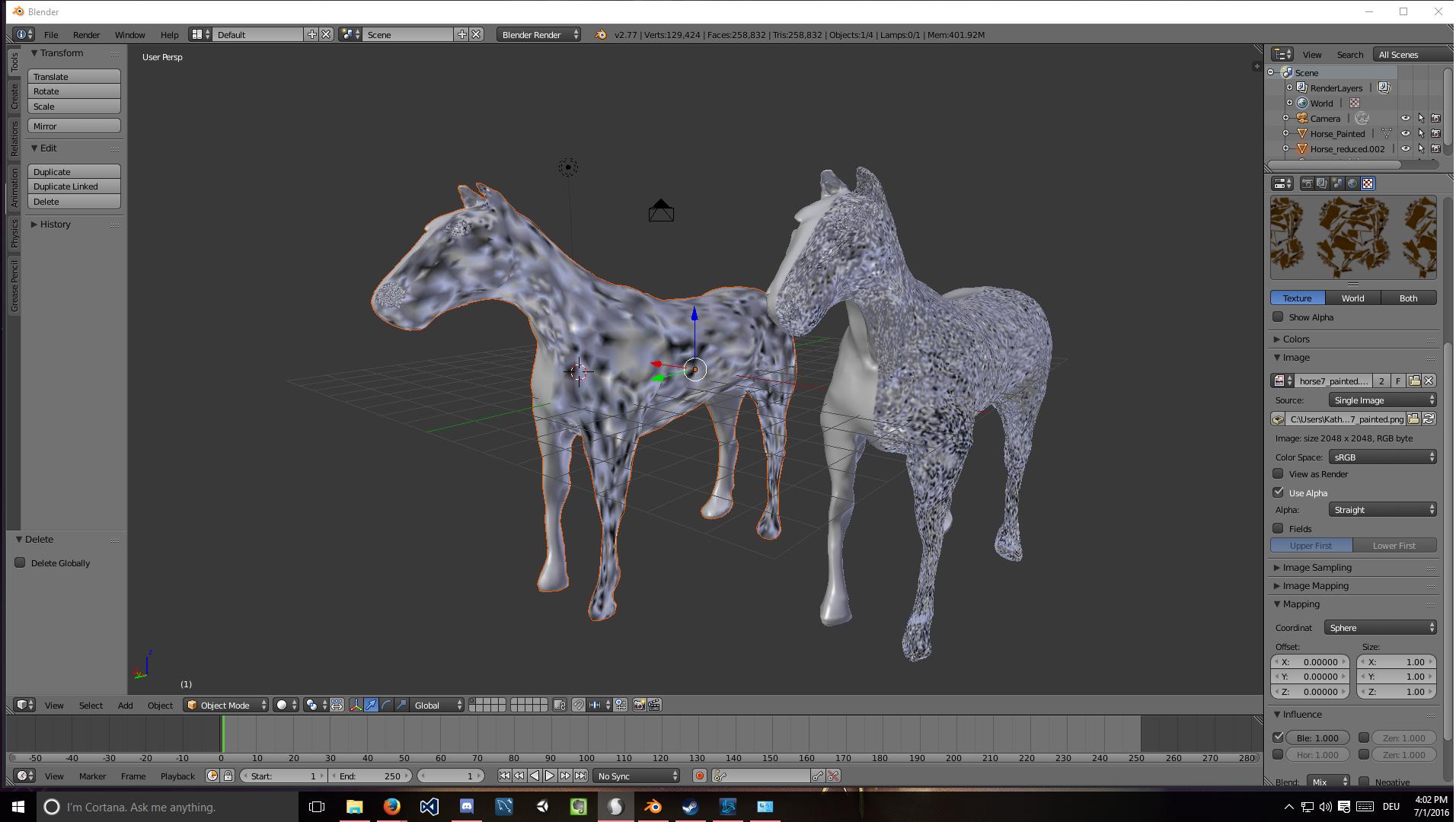This screenshot has height=822, width=1456.
Task: Click the Render properties camera icon
Action: pos(1308,183)
